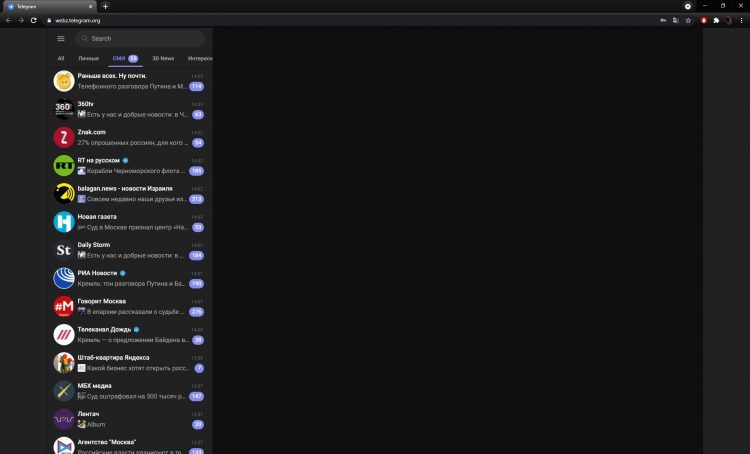The height and width of the screenshot is (454, 750).
Task: Open balagan.news channel avatar
Action: tap(64, 194)
